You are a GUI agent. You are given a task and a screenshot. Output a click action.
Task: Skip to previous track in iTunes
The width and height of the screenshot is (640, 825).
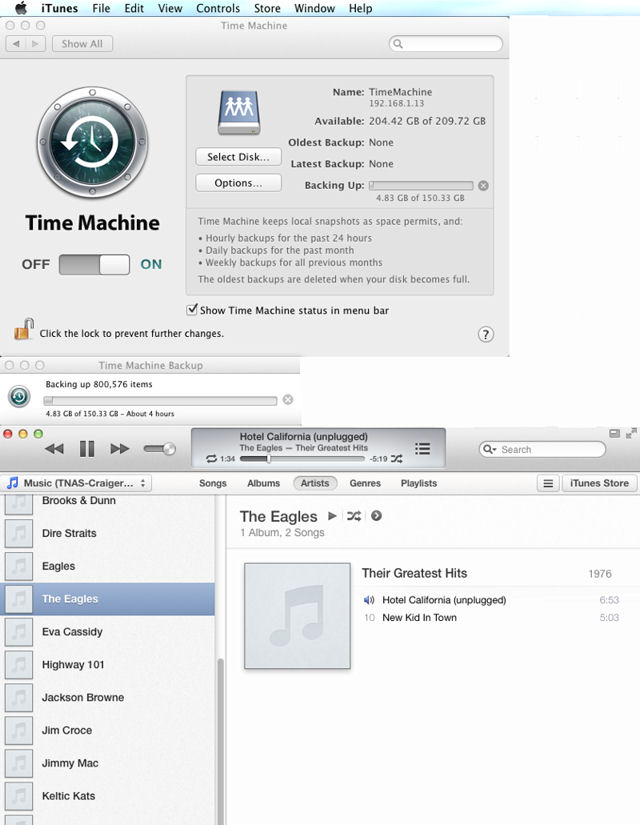coord(54,449)
